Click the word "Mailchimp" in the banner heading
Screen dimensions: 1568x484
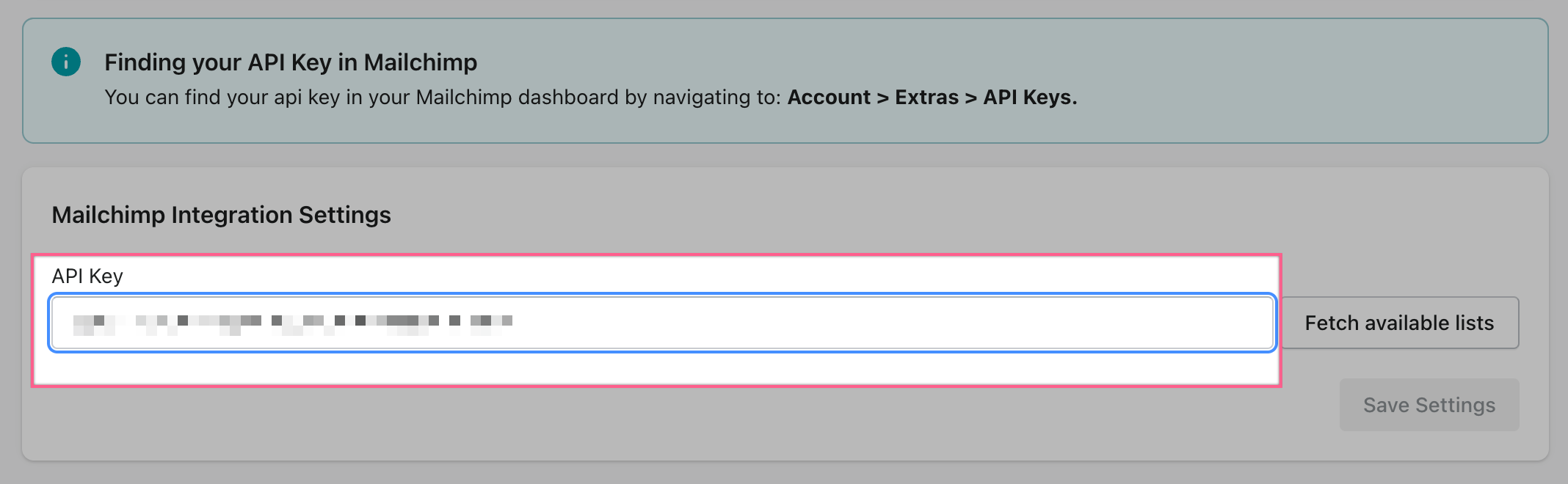point(421,62)
